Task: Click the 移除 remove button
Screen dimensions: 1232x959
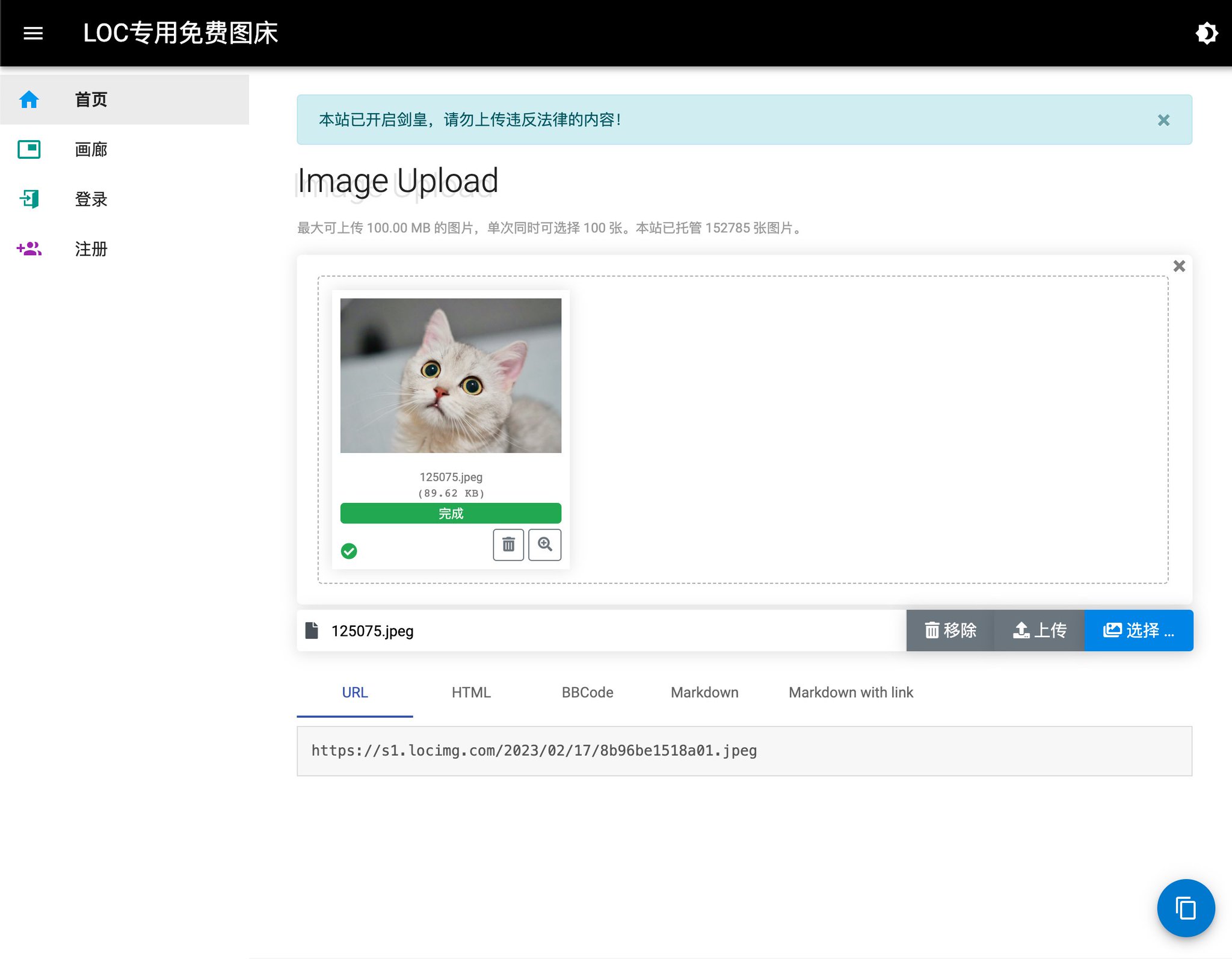Action: tap(950, 630)
